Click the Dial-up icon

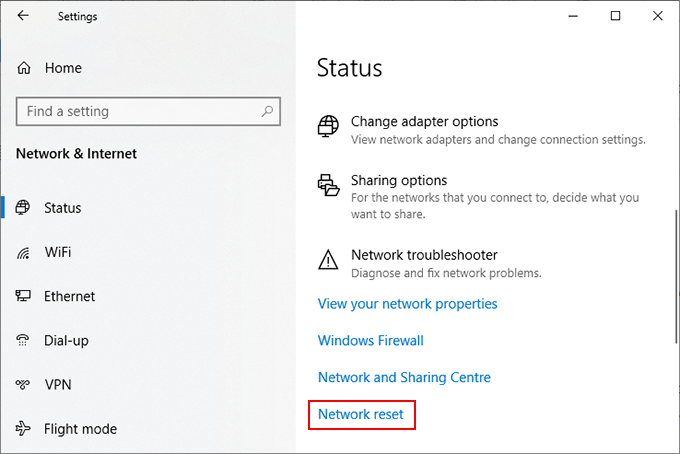24,340
